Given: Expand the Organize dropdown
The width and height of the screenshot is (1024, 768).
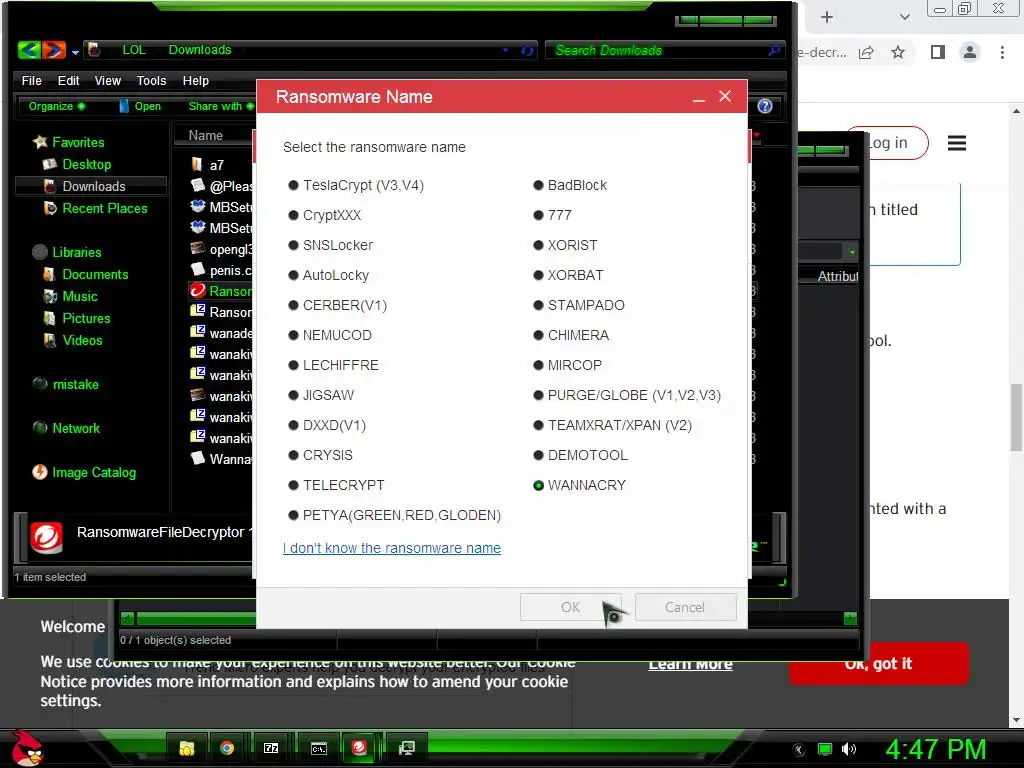Looking at the screenshot, I should click(x=56, y=106).
